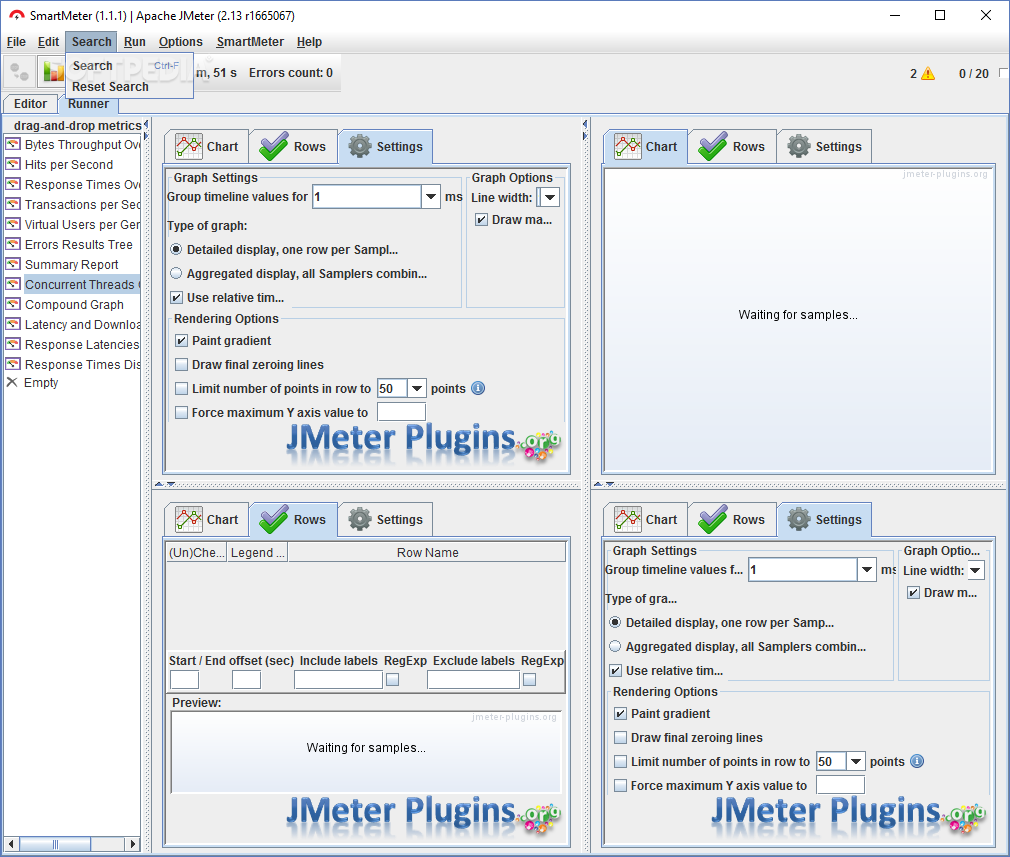The height and width of the screenshot is (857, 1010).
Task: Click the warning triangle icon next to 2
Action: point(928,73)
